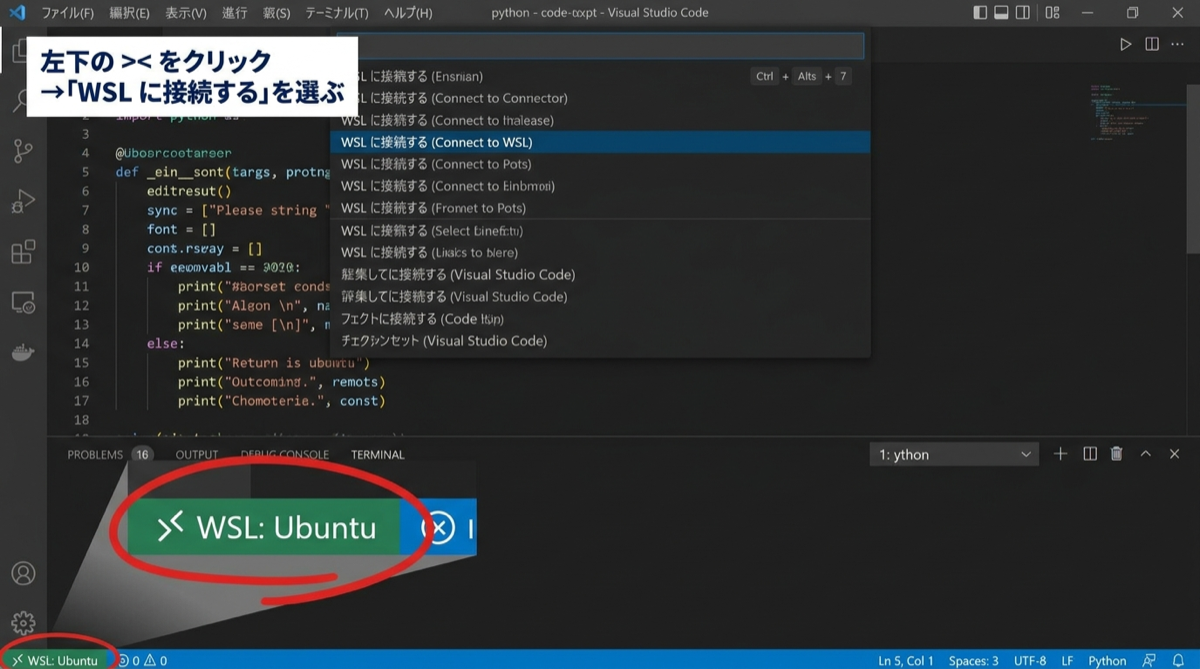Viewport: 1200px width, 669px height.
Task: Select the 'フェクトに接続する (Code' palette entry
Action: point(600,318)
